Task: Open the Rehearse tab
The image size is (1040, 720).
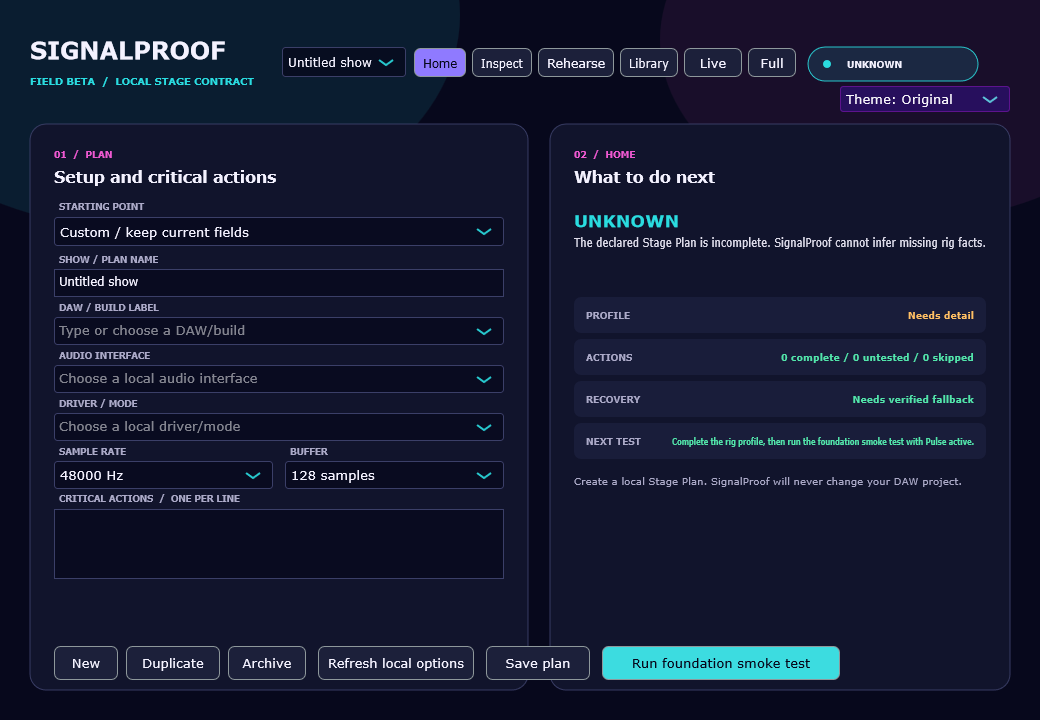Action: click(x=576, y=63)
